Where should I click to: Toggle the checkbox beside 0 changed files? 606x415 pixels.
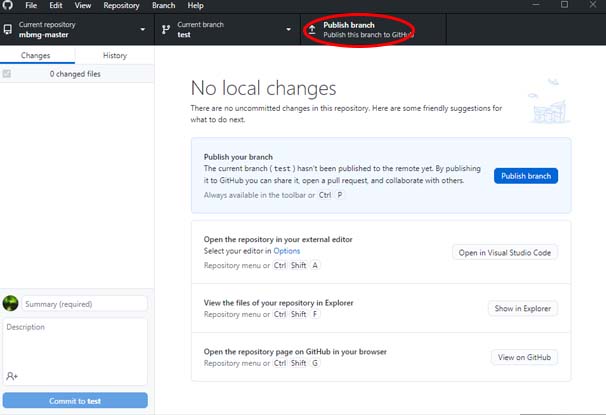8,74
